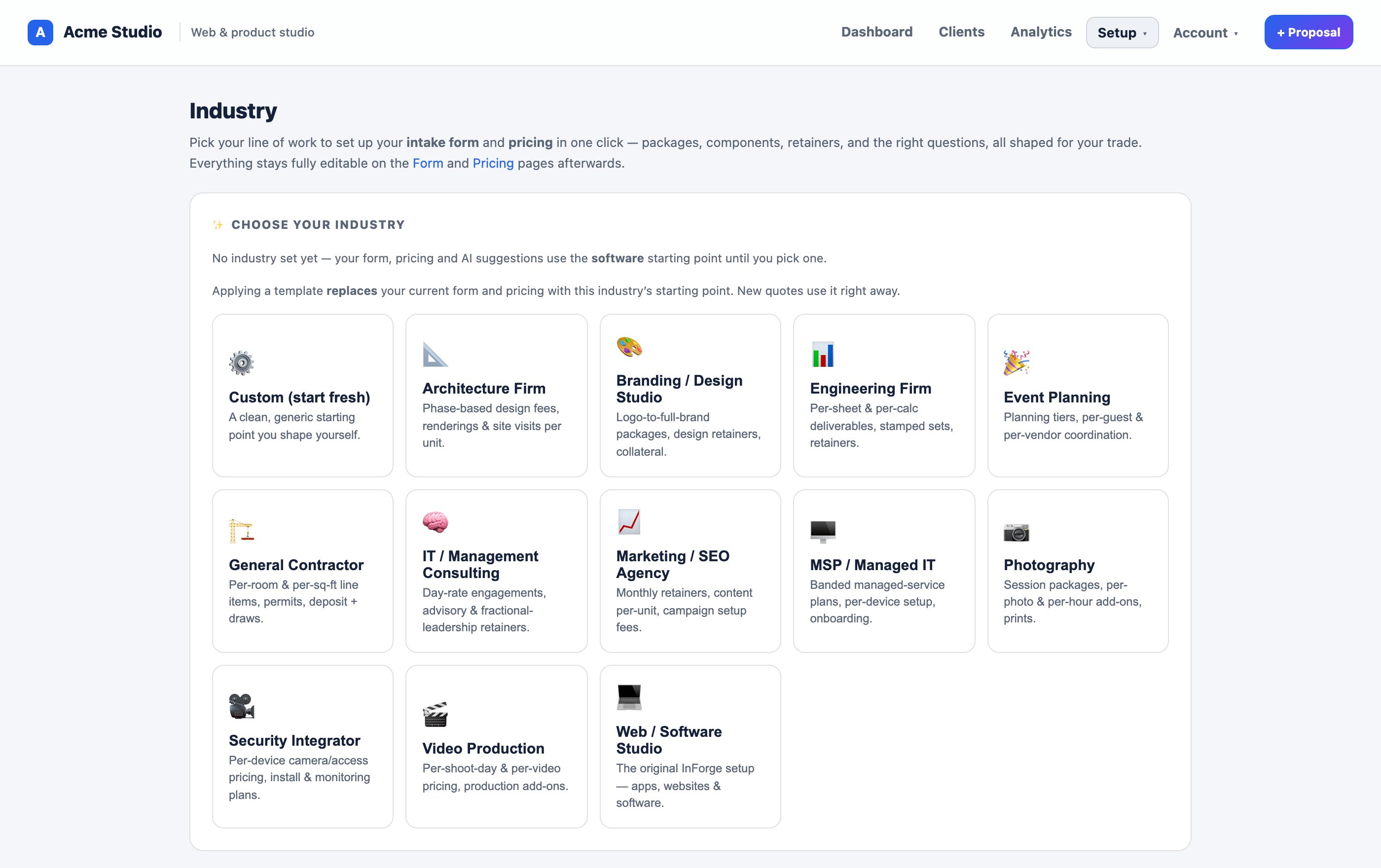This screenshot has height=868, width=1381.
Task: Click the laptop icon for Web / Software Studio
Action: pos(629,697)
